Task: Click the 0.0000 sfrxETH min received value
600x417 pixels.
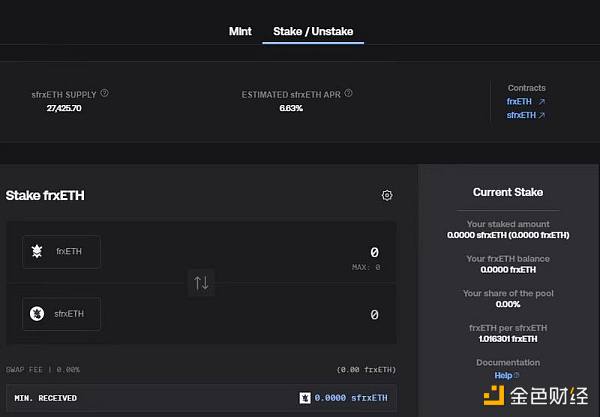Action: pyautogui.click(x=351, y=398)
